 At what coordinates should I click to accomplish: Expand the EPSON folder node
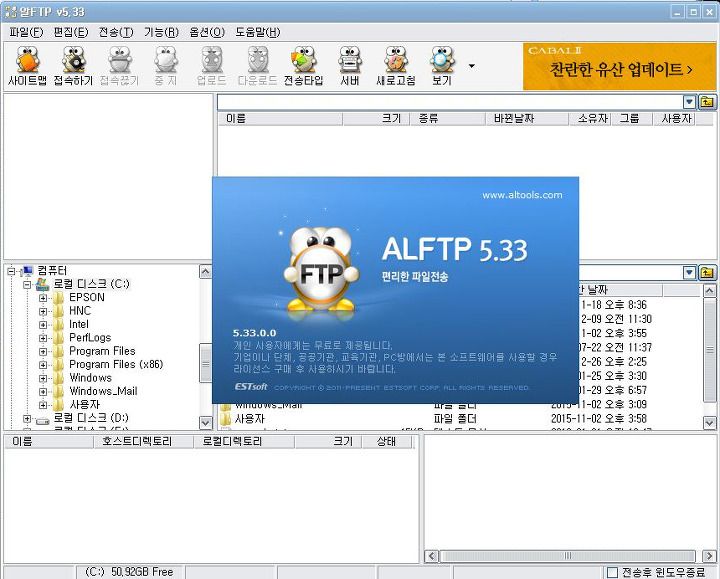[43, 298]
